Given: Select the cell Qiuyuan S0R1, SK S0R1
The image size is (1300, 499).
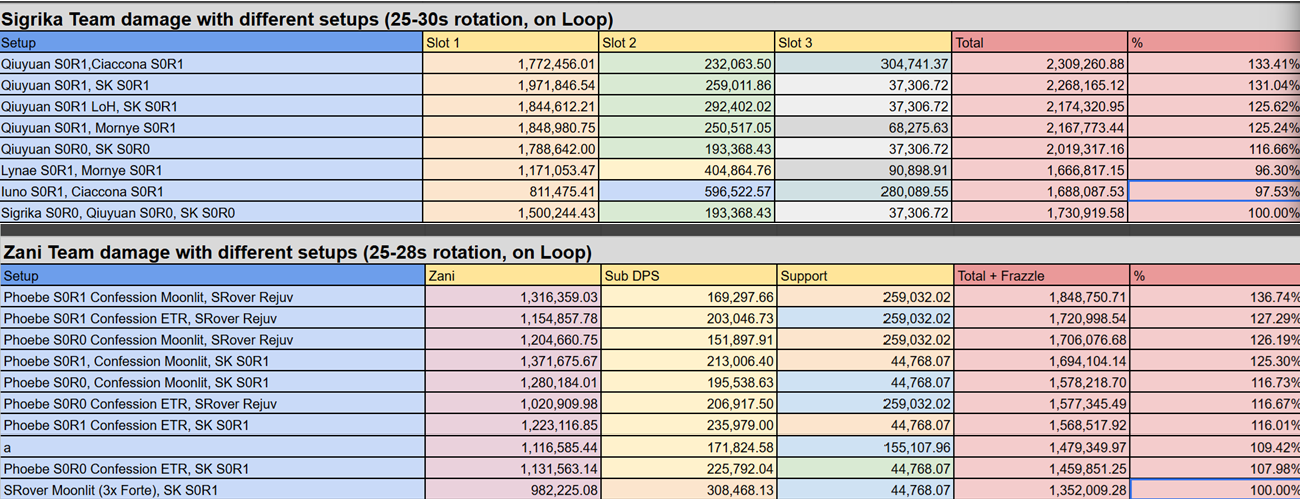Looking at the screenshot, I should click(x=211, y=85).
